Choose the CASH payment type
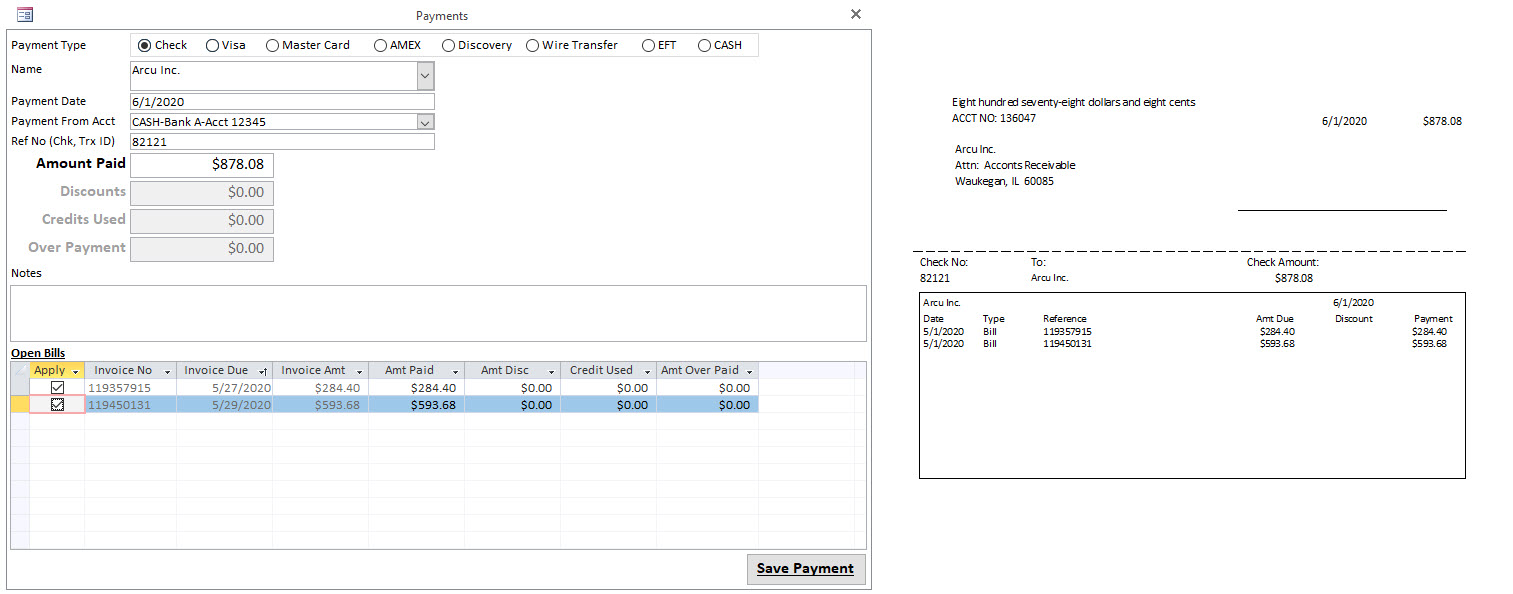The image size is (1513, 594). coord(705,44)
